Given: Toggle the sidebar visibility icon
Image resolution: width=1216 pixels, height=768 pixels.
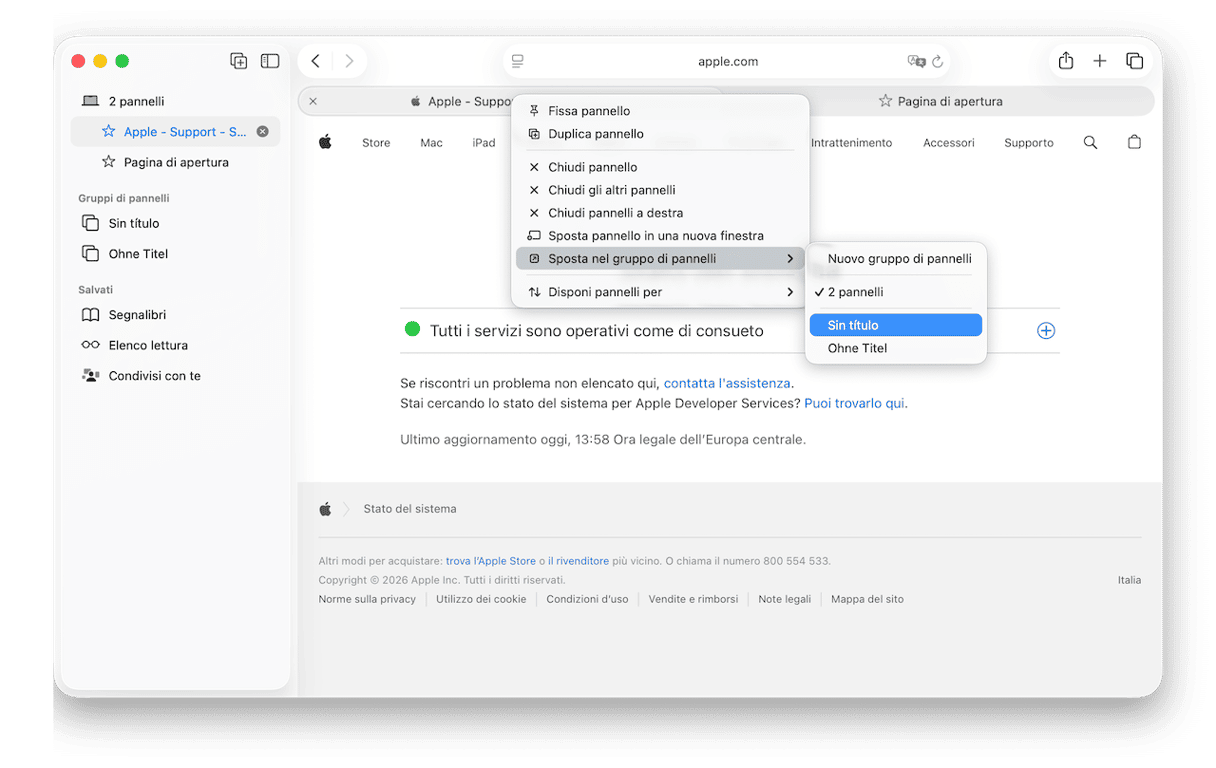Looking at the screenshot, I should [x=270, y=61].
